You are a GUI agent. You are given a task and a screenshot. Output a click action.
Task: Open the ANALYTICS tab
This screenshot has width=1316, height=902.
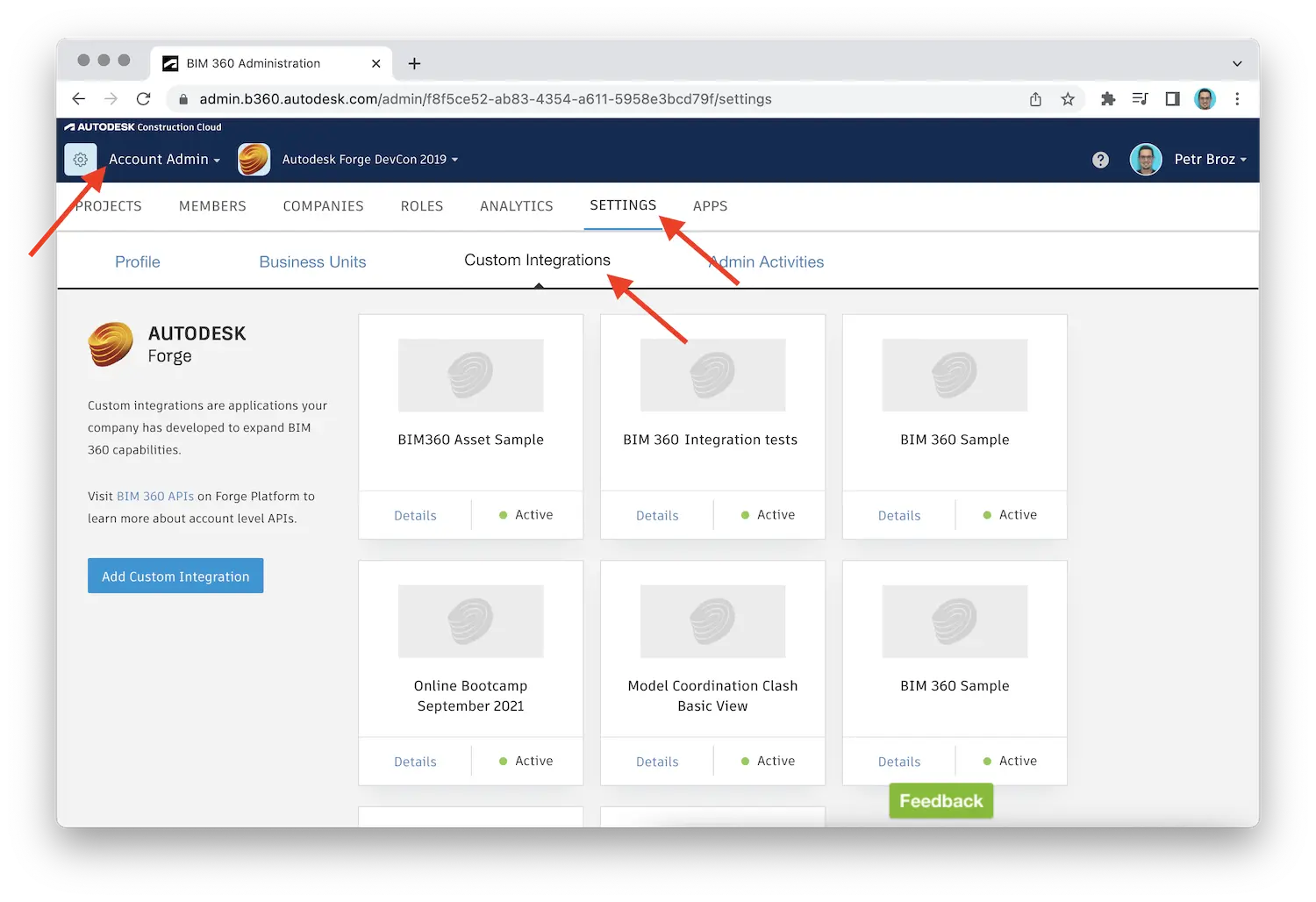(517, 206)
